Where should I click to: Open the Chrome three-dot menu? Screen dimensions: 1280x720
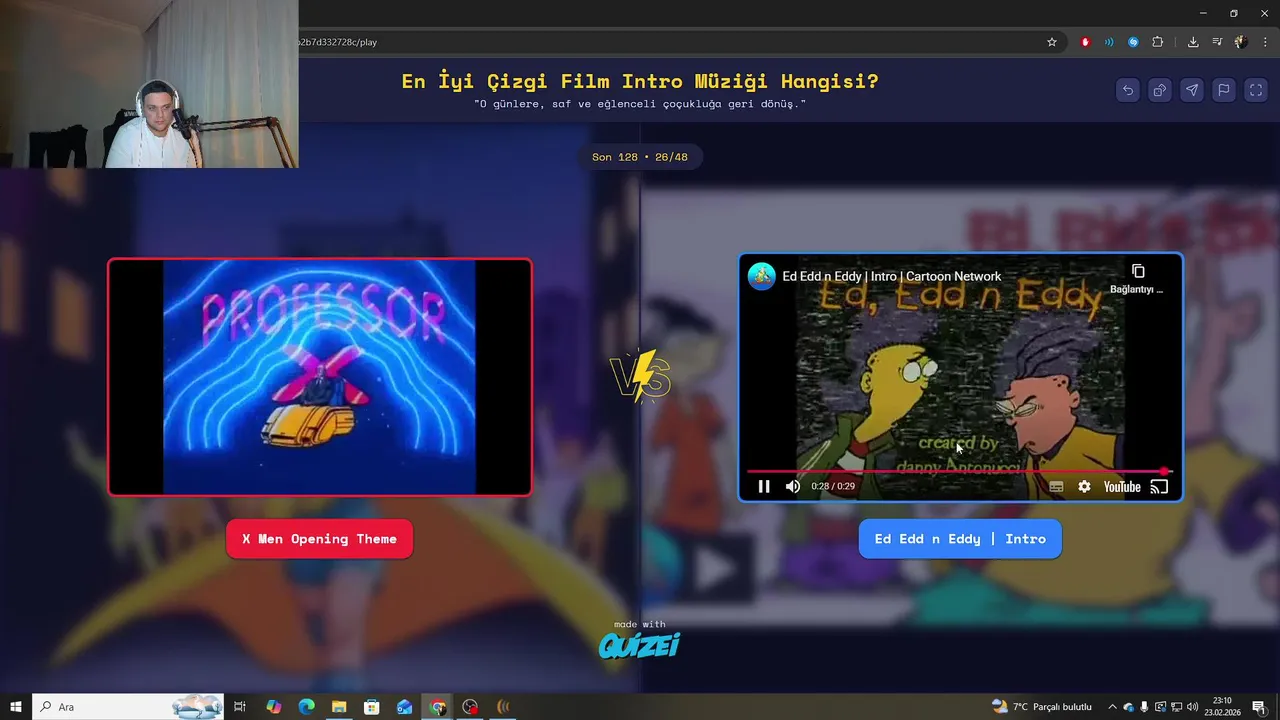click(x=1266, y=42)
